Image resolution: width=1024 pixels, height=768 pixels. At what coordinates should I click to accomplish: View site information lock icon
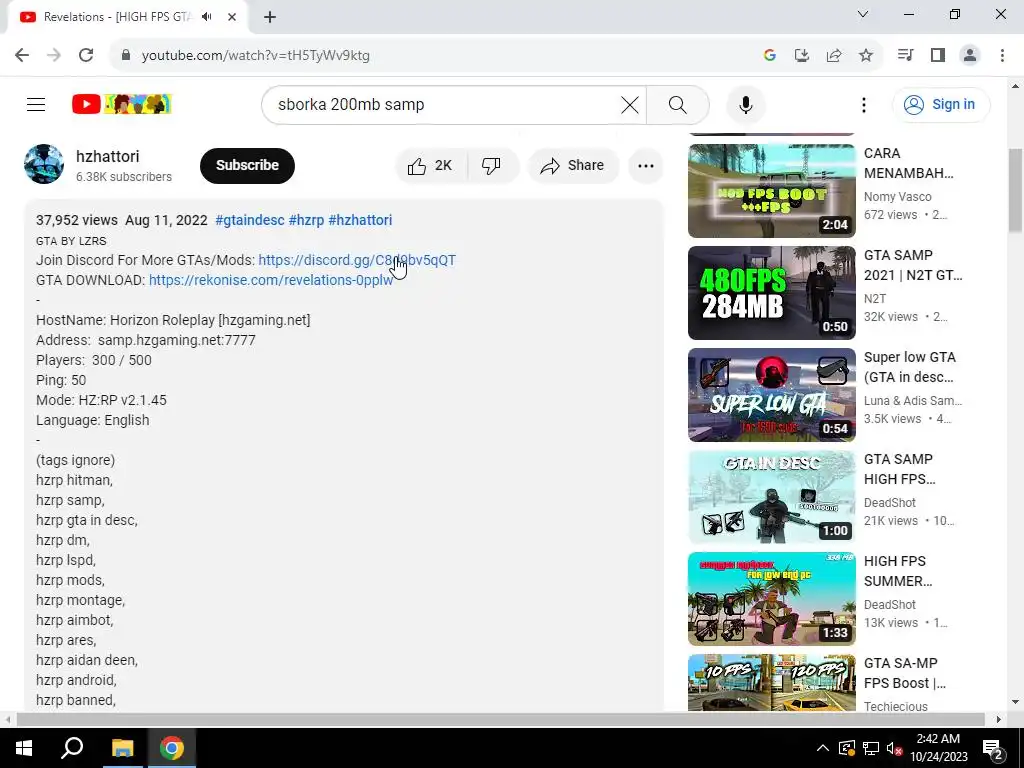coord(126,56)
